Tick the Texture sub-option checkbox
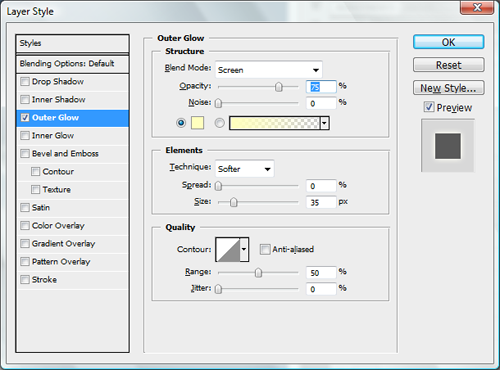Image resolution: width=500 pixels, height=370 pixels. 35,190
